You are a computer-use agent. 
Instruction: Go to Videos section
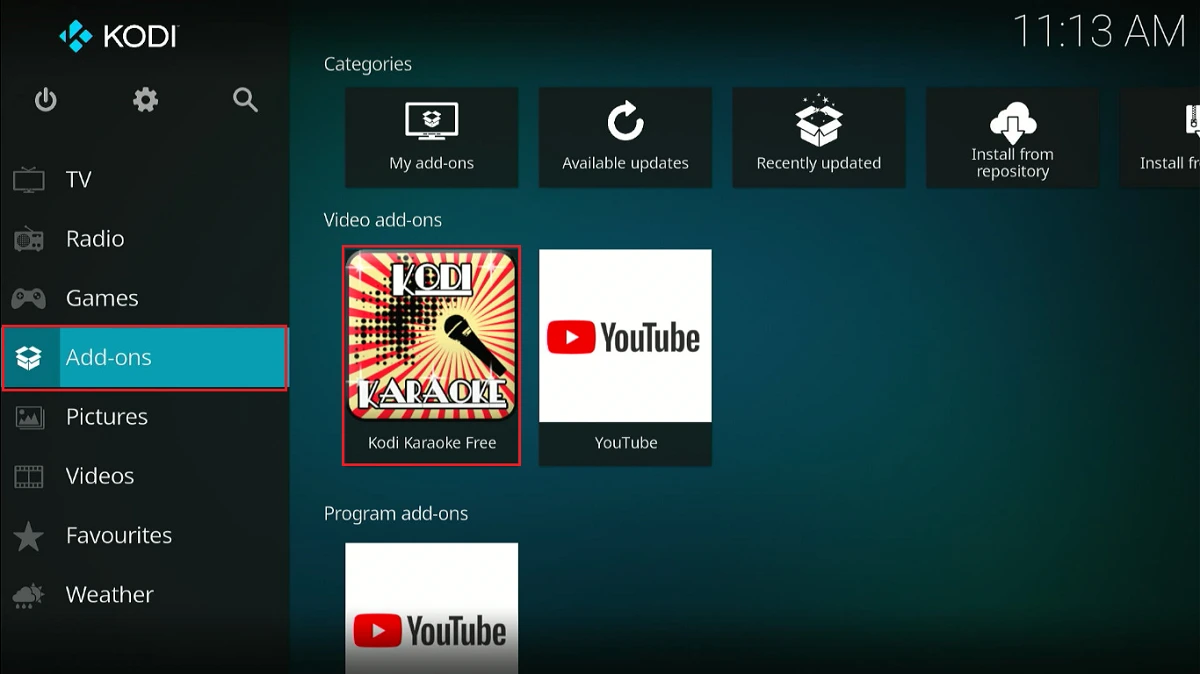click(144, 476)
